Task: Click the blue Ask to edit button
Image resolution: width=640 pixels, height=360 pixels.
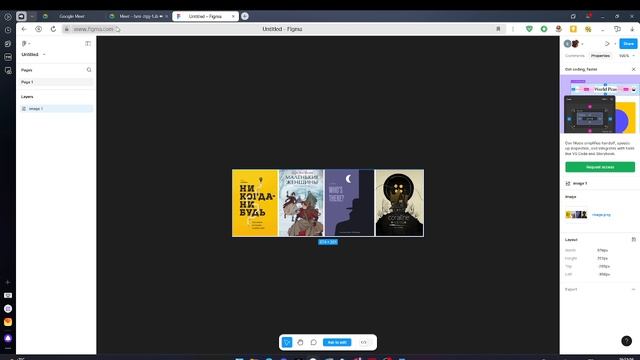Action: (x=337, y=342)
